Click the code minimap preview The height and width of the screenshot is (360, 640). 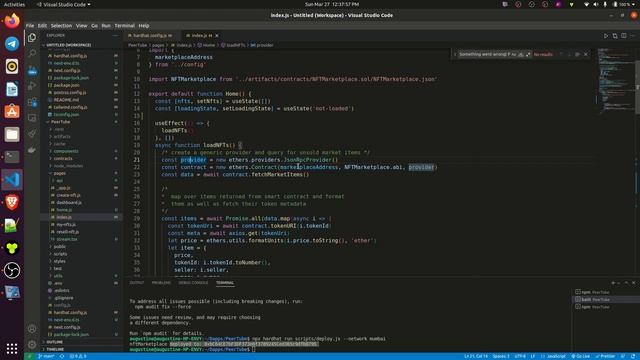615,82
